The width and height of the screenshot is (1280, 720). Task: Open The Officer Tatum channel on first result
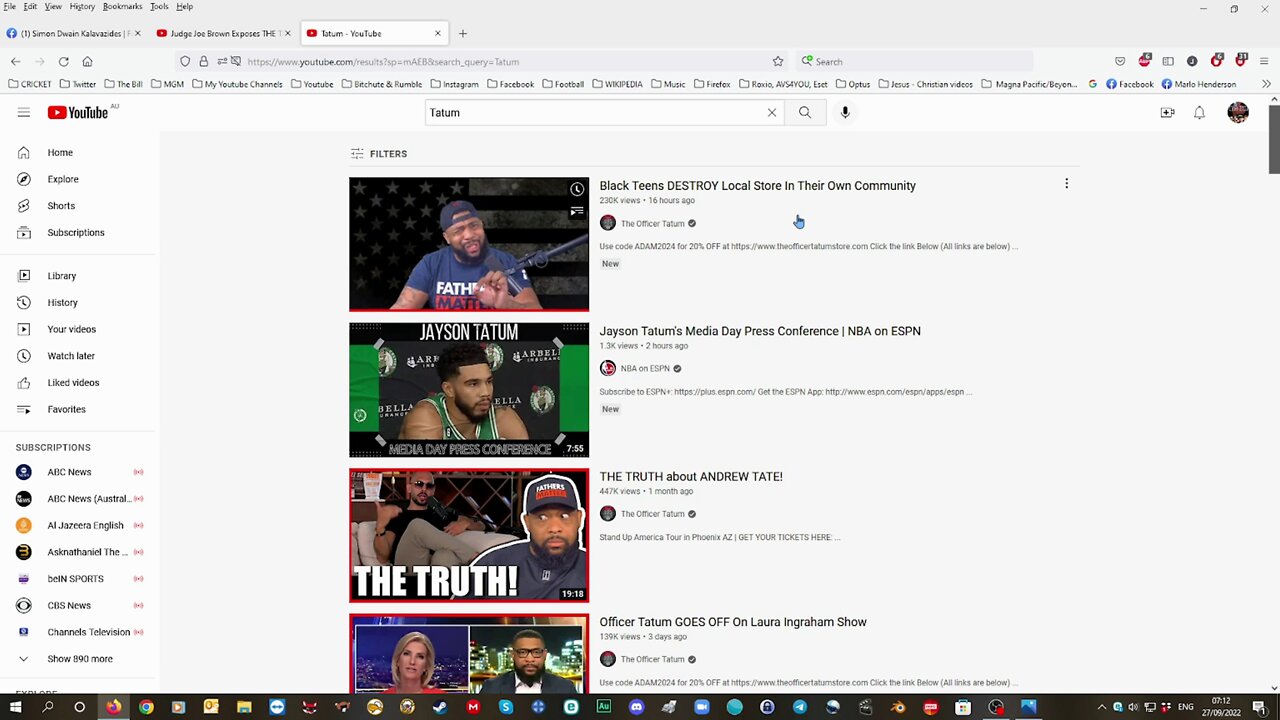652,224
